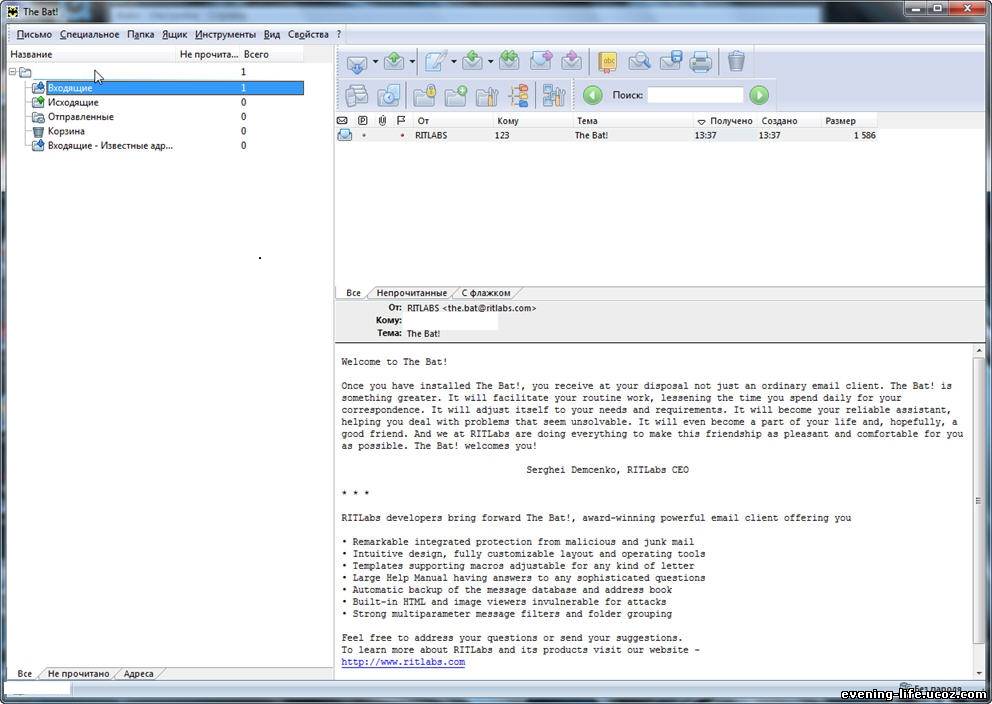Click the stacked envelopes icon in second toolbar row
This screenshot has height=704, width=992.
point(357,96)
